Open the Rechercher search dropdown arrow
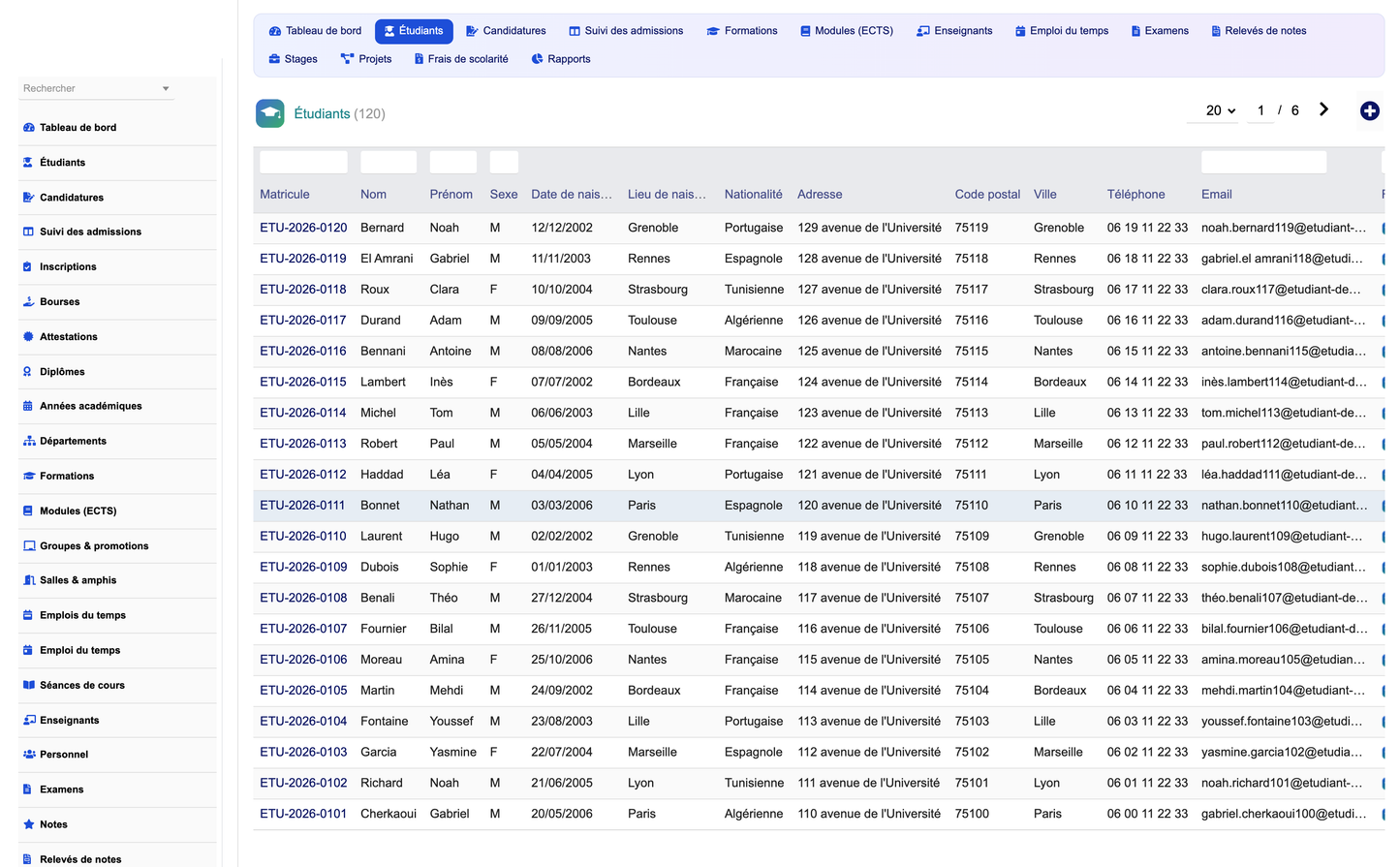The image size is (1400, 867). click(166, 88)
